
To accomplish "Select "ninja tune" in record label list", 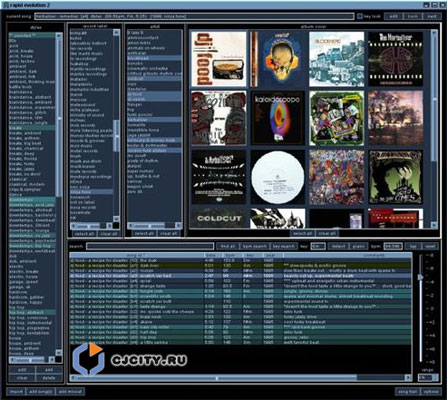I will 91,192.
